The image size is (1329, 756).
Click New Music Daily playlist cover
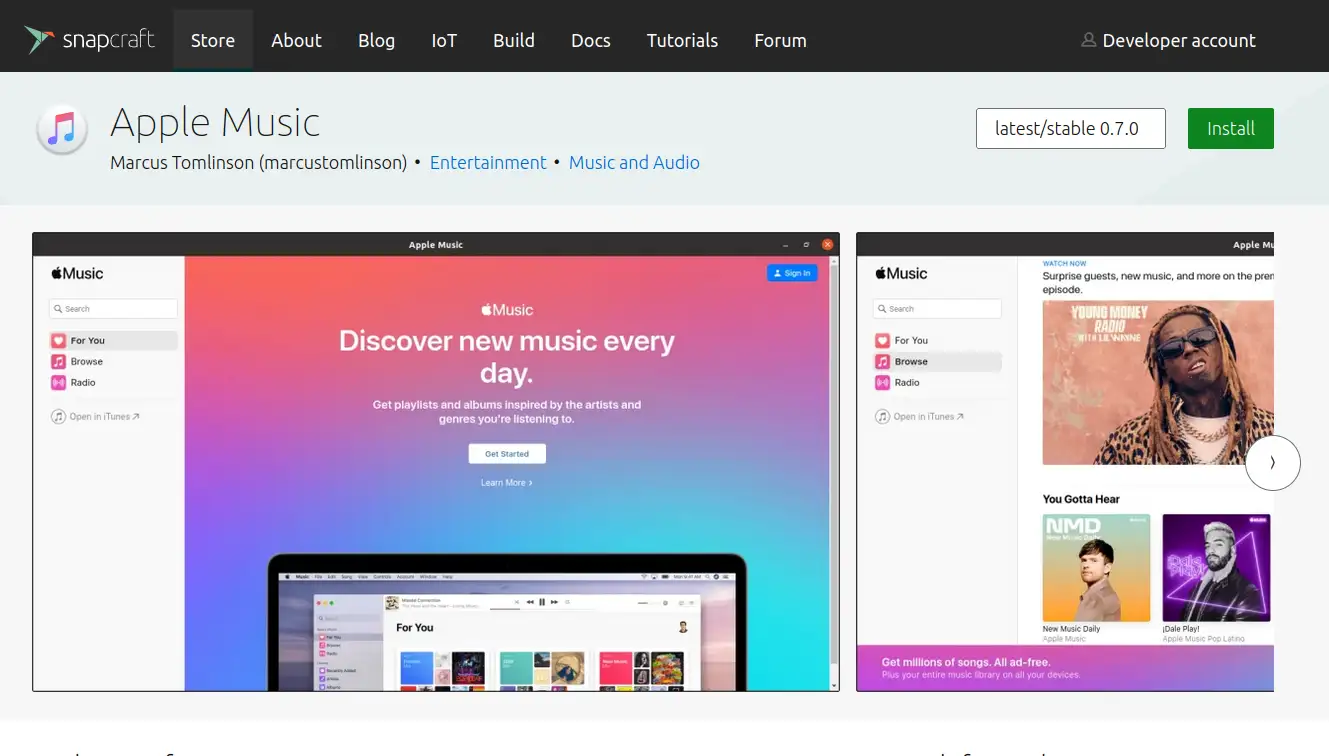1097,568
